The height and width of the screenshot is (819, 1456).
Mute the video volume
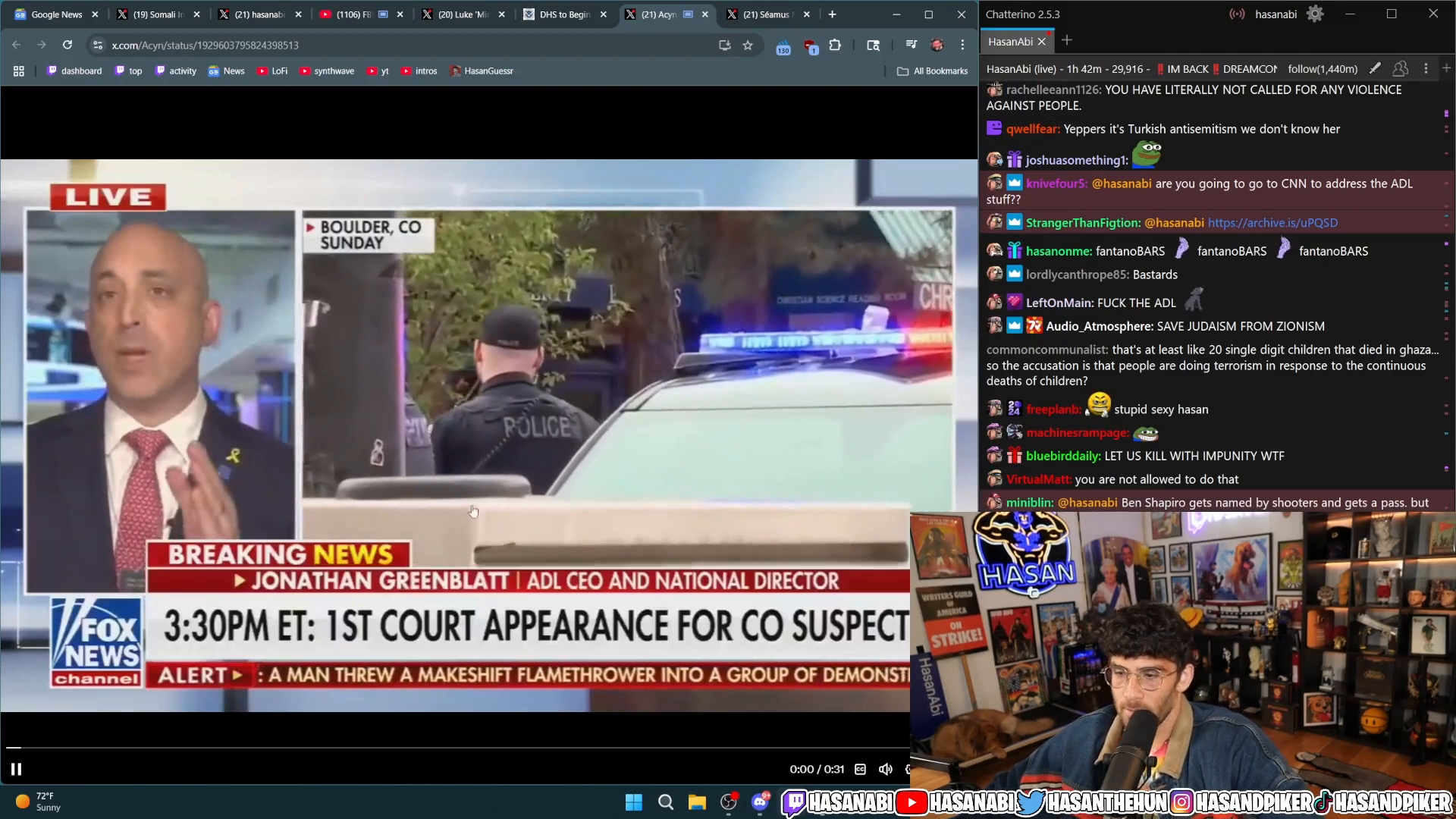[x=885, y=769]
